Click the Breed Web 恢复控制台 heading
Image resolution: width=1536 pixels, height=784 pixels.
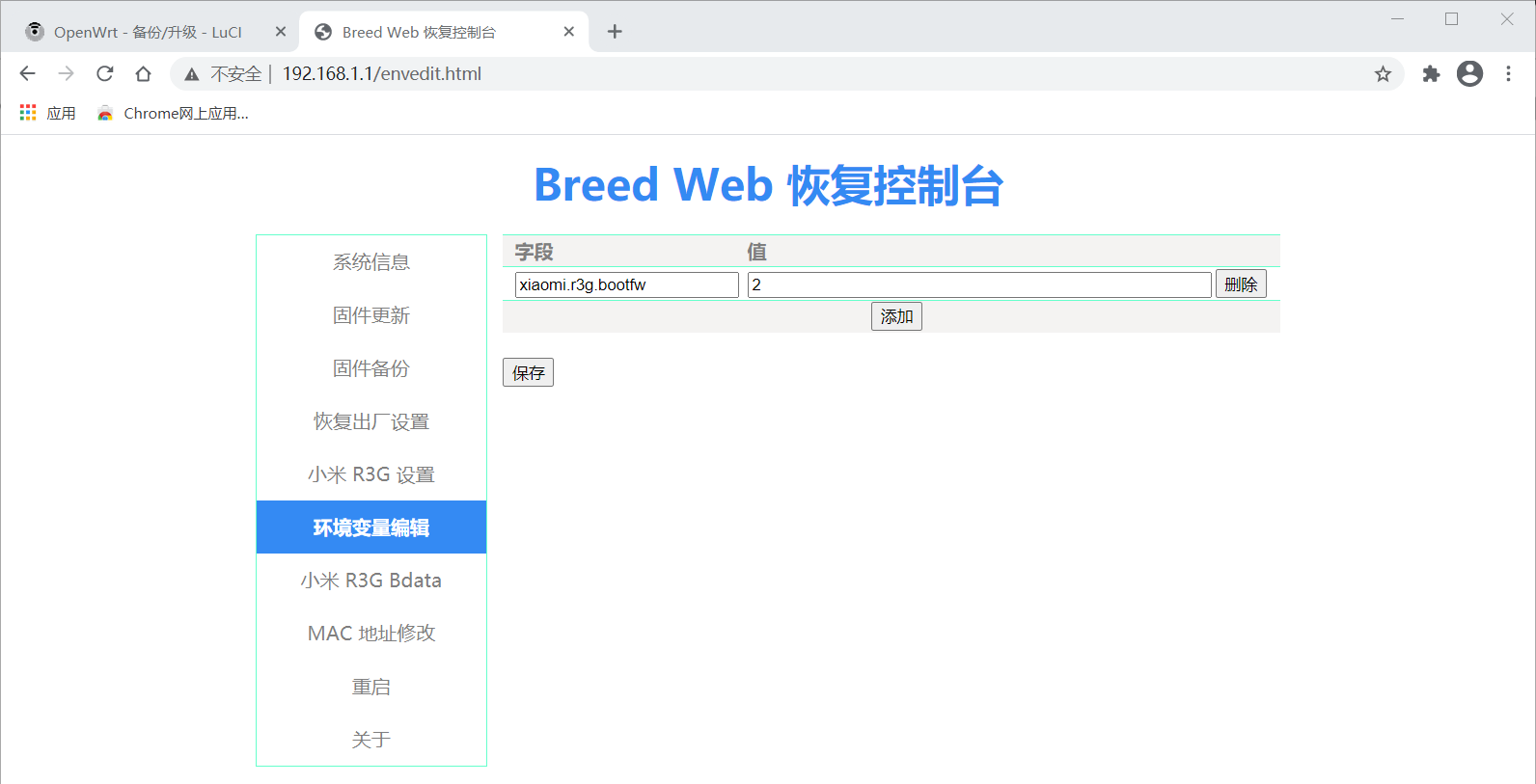point(768,185)
